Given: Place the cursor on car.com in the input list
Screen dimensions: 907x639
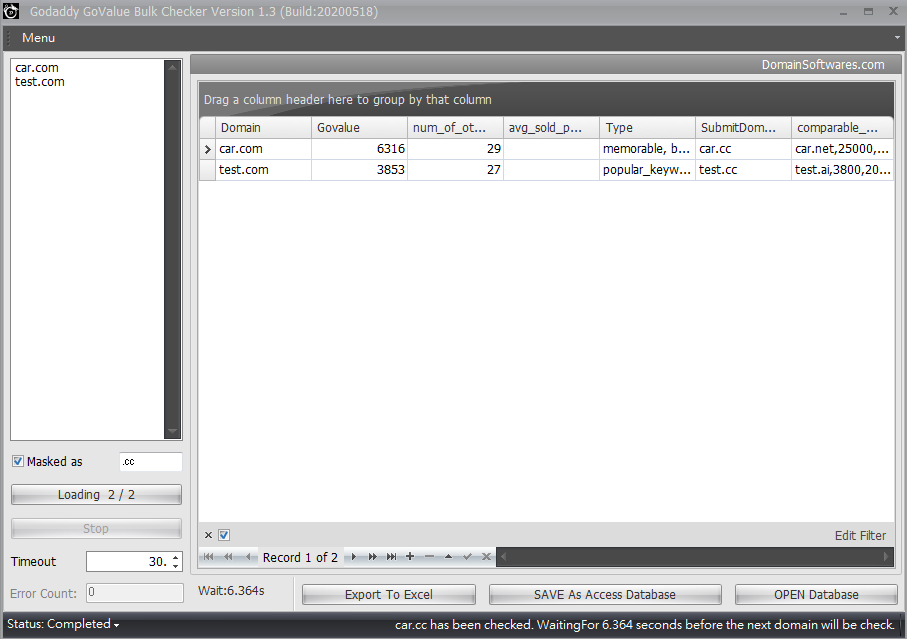Looking at the screenshot, I should coord(37,68).
